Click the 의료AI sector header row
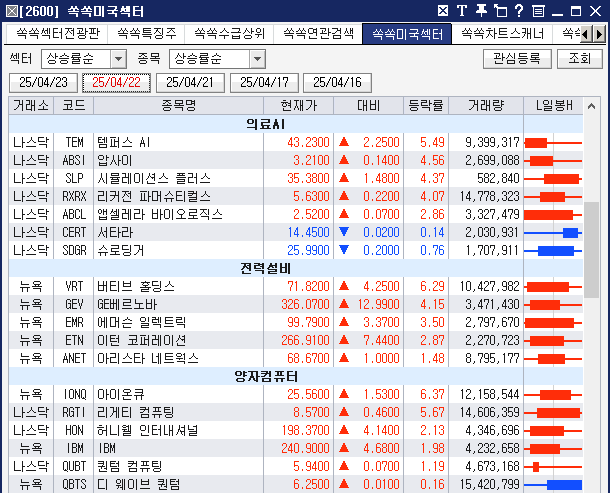The width and height of the screenshot is (610, 493). tap(266, 124)
